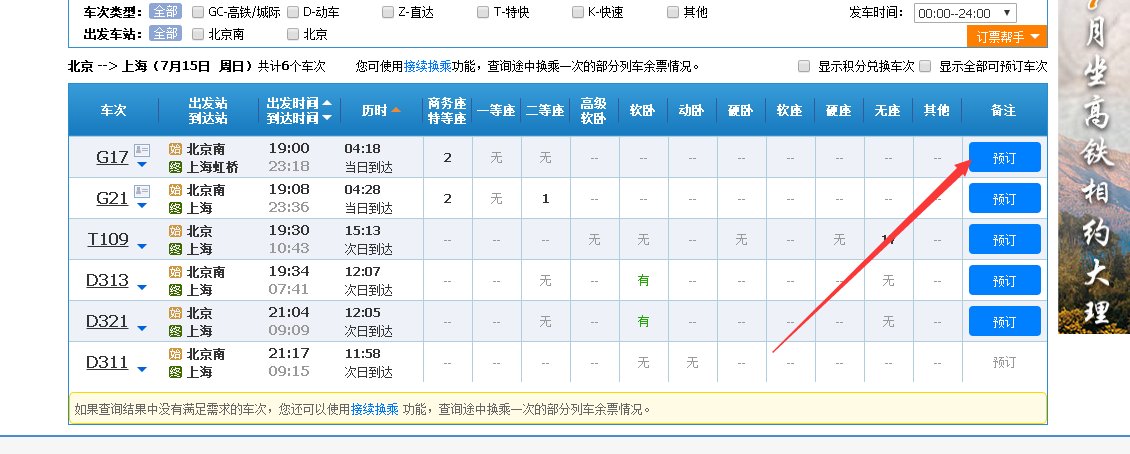Expand the 订票帮手 orange dropdown
The width and height of the screenshot is (1130, 454).
tap(1007, 37)
